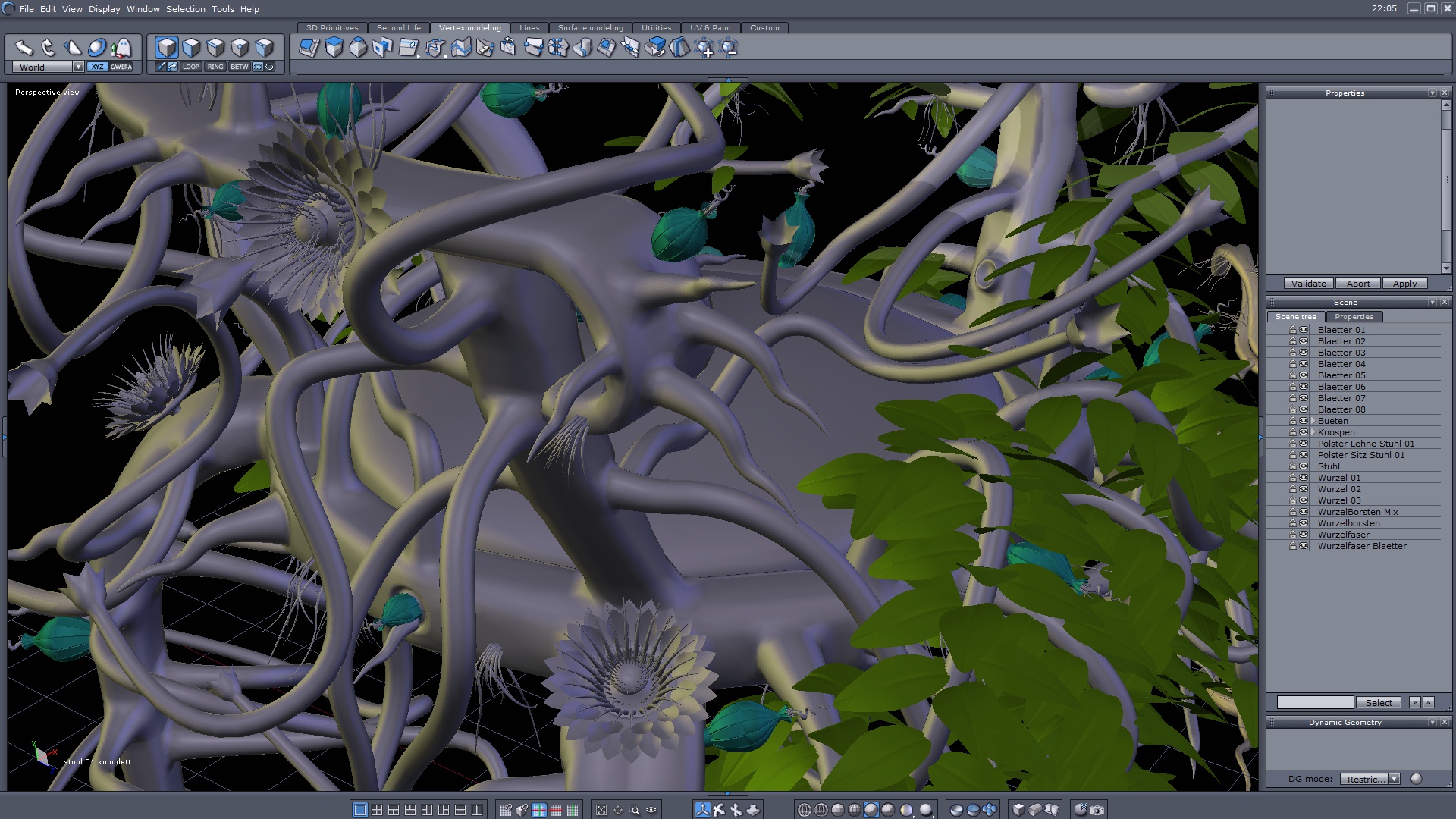Switch to the Surface modeling tab

click(590, 27)
